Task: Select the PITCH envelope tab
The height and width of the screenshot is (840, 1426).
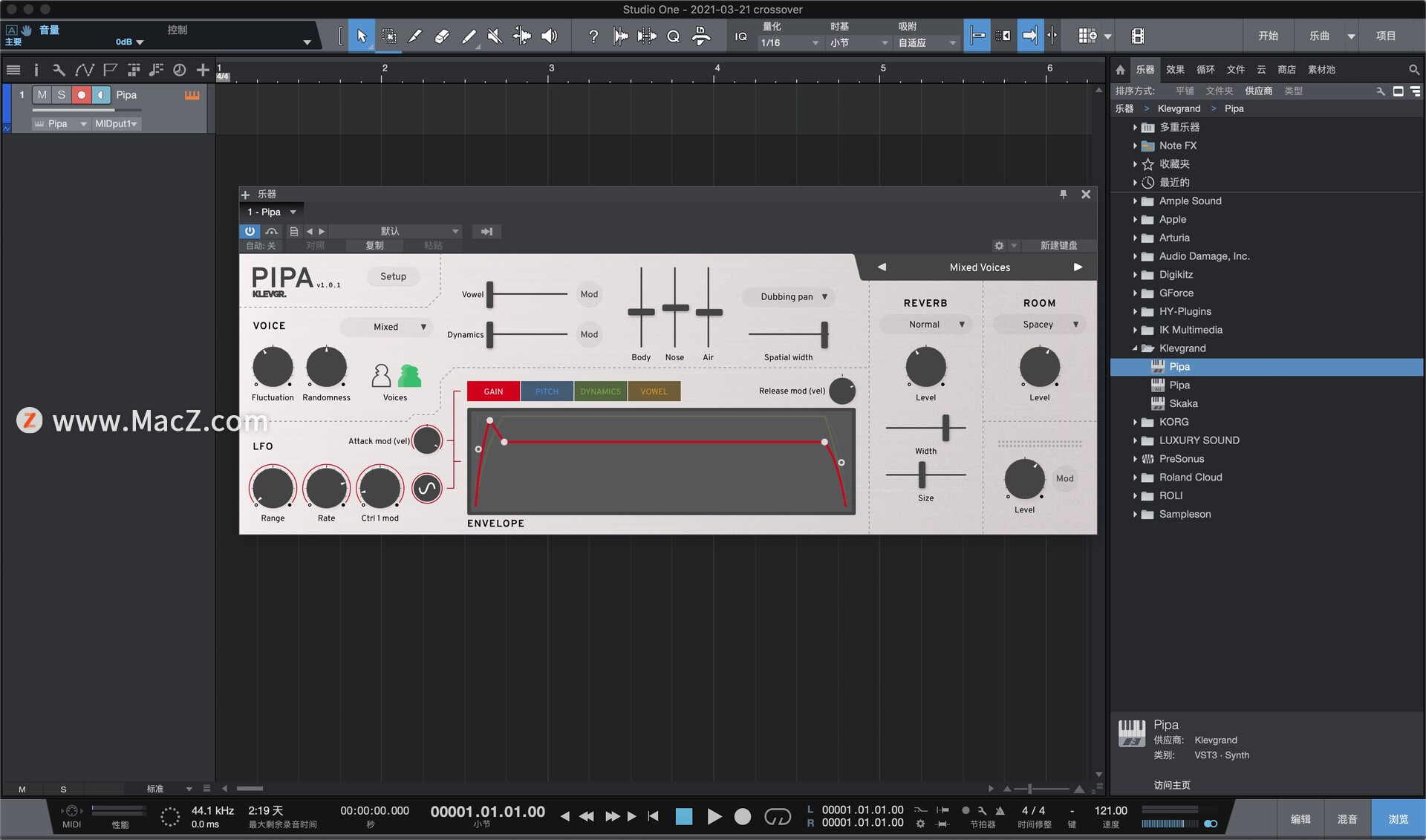Action: click(547, 391)
